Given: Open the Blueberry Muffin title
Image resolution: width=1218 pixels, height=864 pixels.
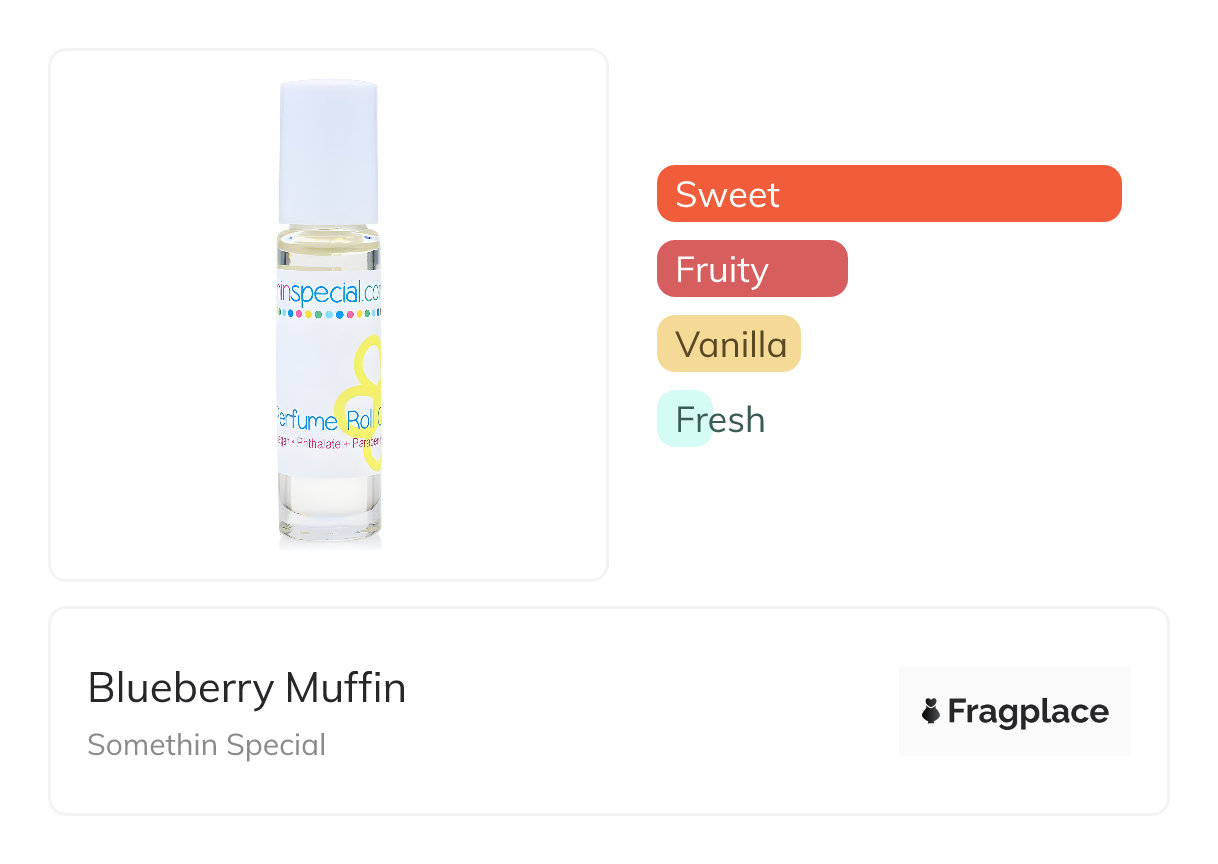Looking at the screenshot, I should pyautogui.click(x=247, y=688).
